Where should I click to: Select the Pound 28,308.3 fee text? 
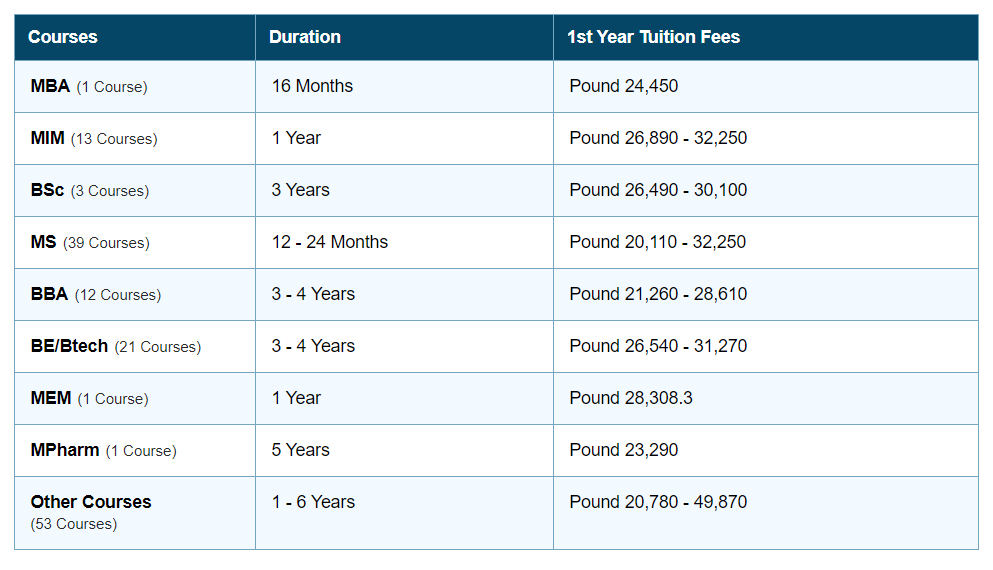click(x=631, y=398)
